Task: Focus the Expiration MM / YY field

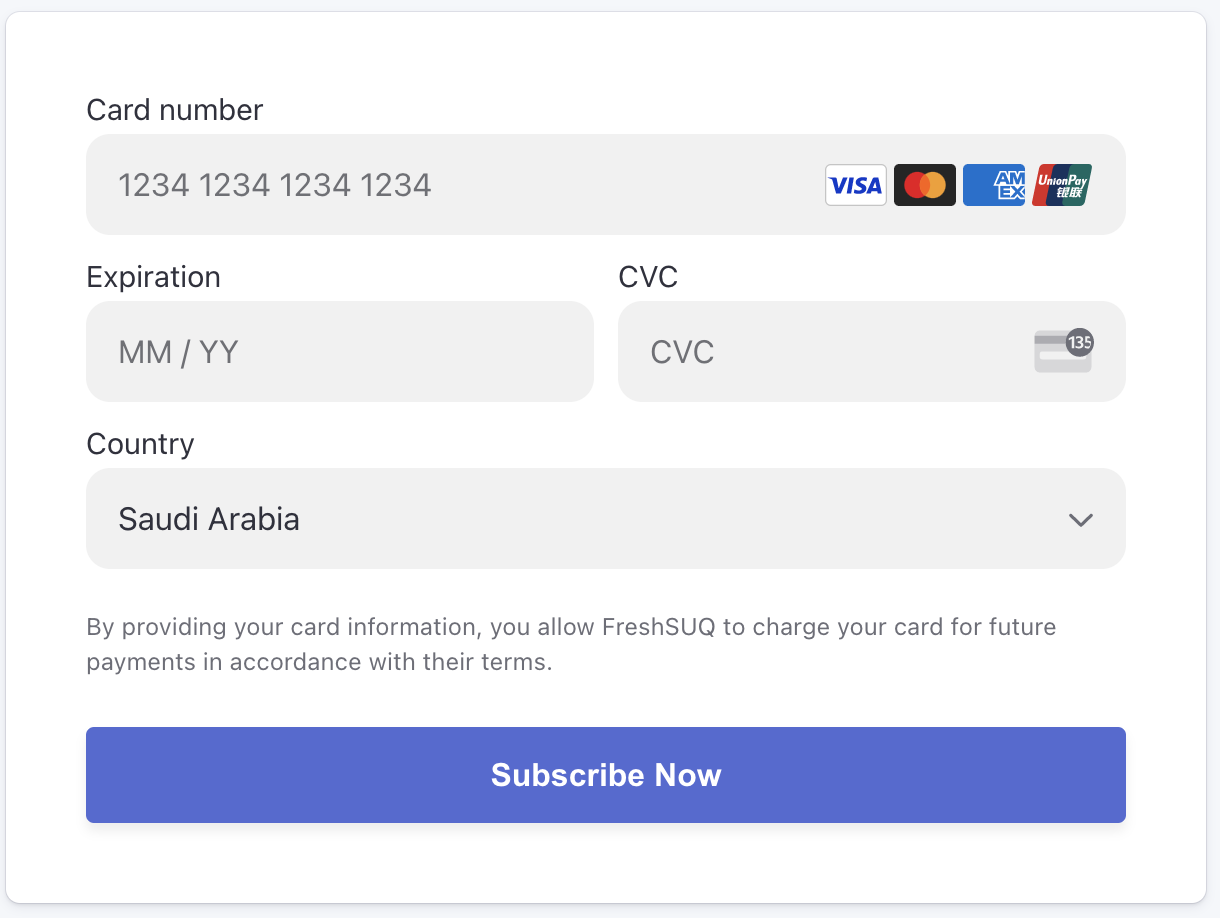Action: point(340,352)
